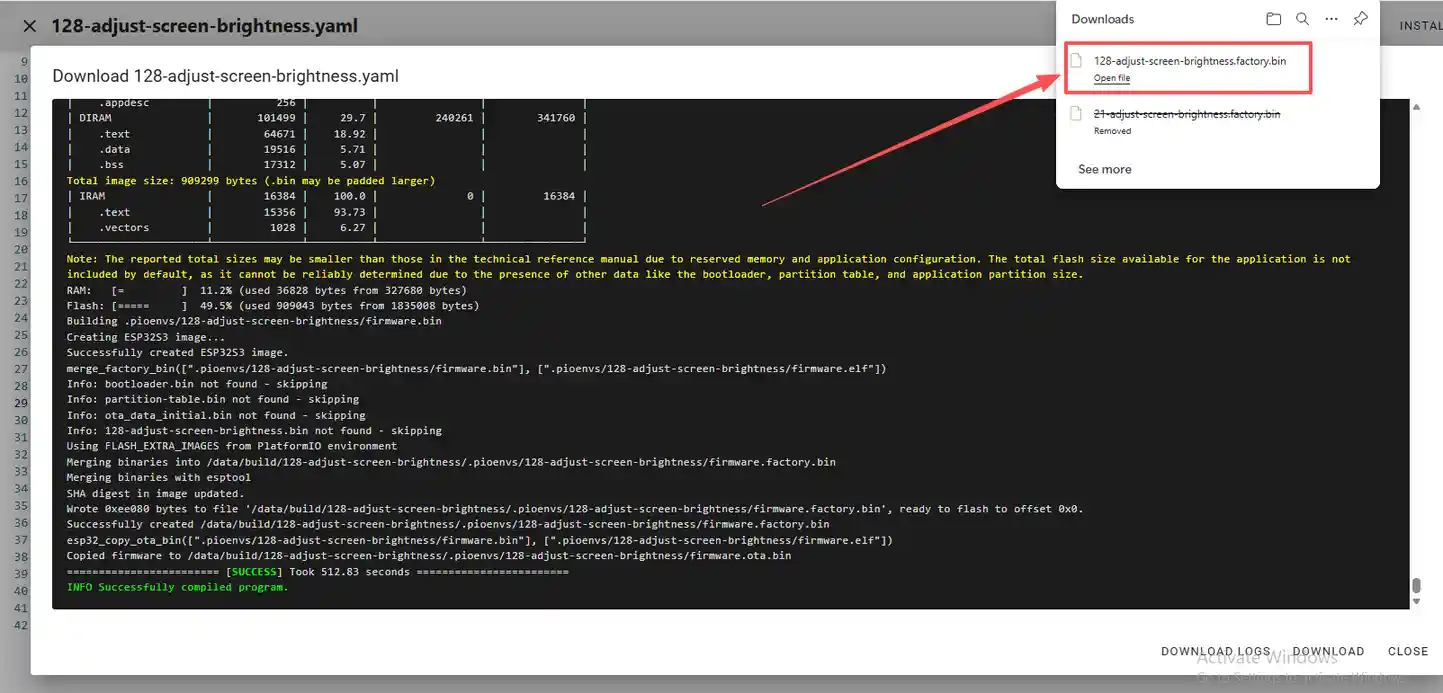Expand the list with See more

point(1105,170)
